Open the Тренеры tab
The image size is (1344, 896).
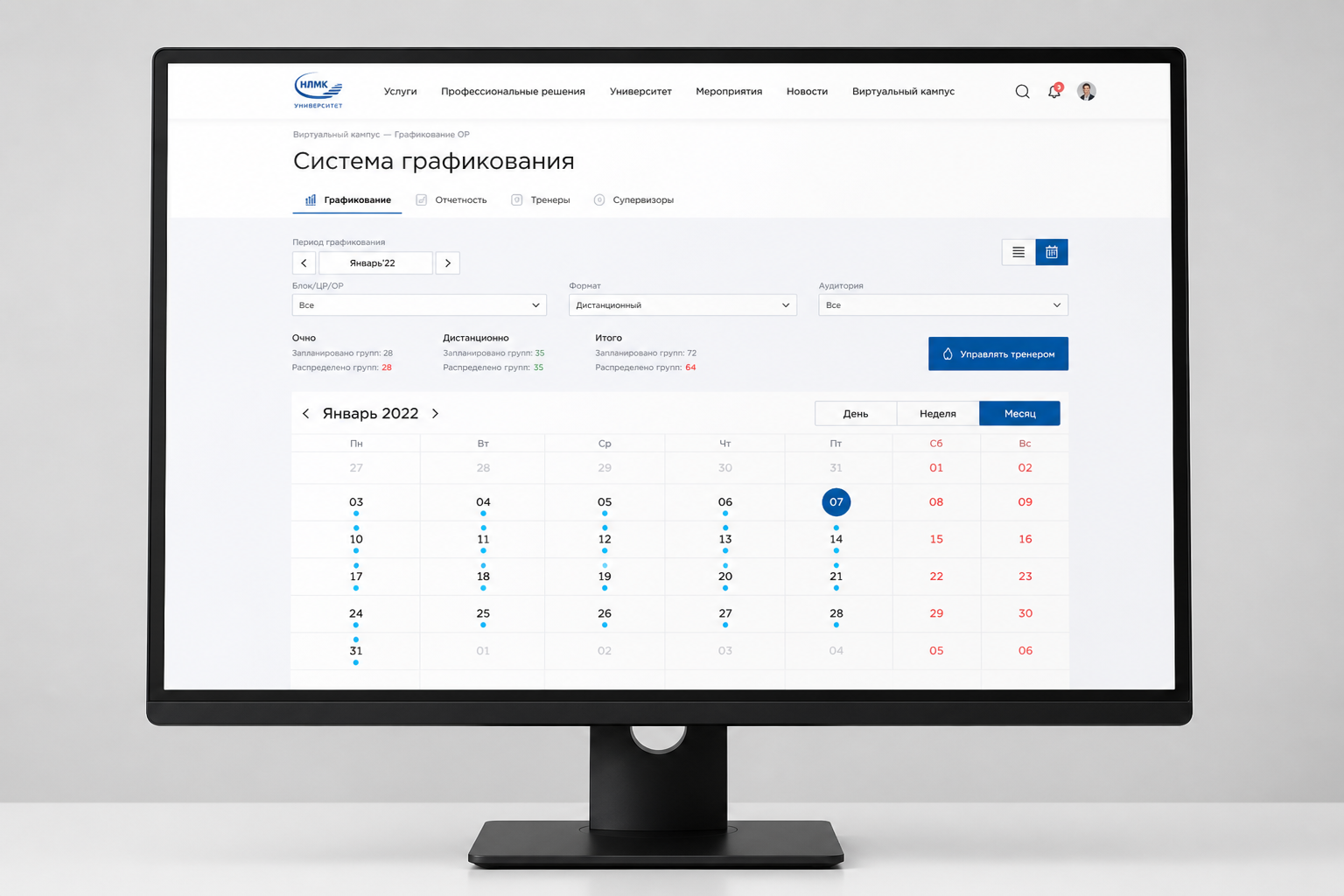pos(541,199)
